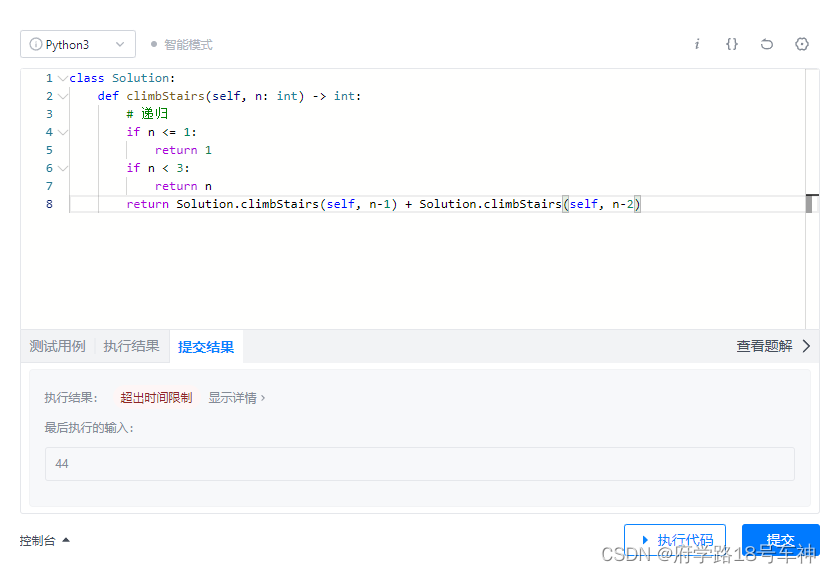Click the 超出时间限制 result label
This screenshot has height=573, width=831.
click(x=156, y=398)
